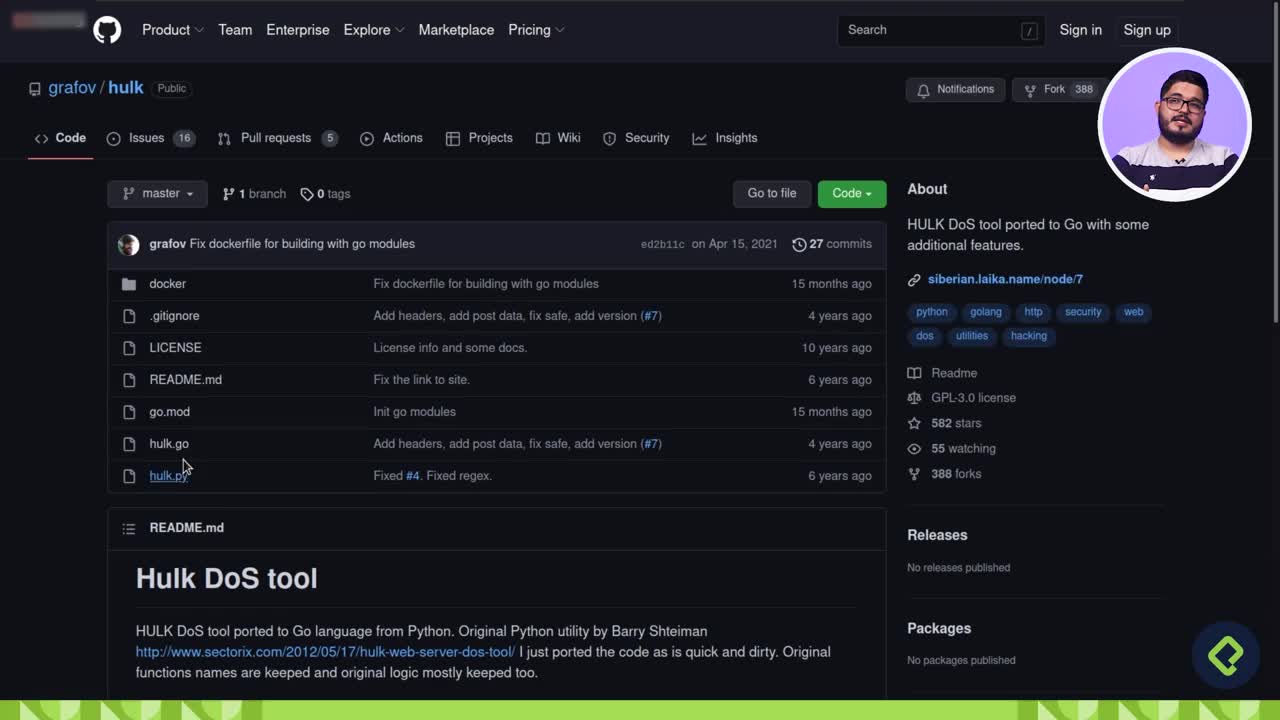View the 388 forks list
Screen dimensions: 1280x720
point(944,474)
